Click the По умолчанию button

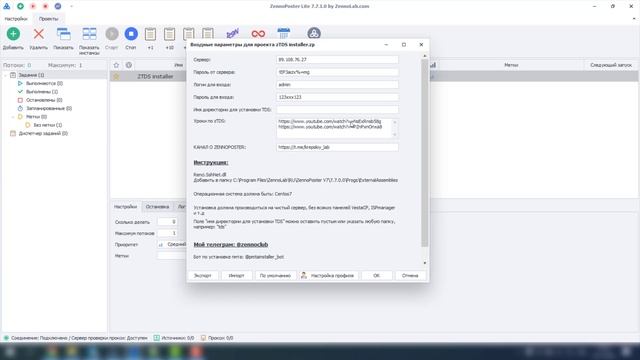click(275, 276)
